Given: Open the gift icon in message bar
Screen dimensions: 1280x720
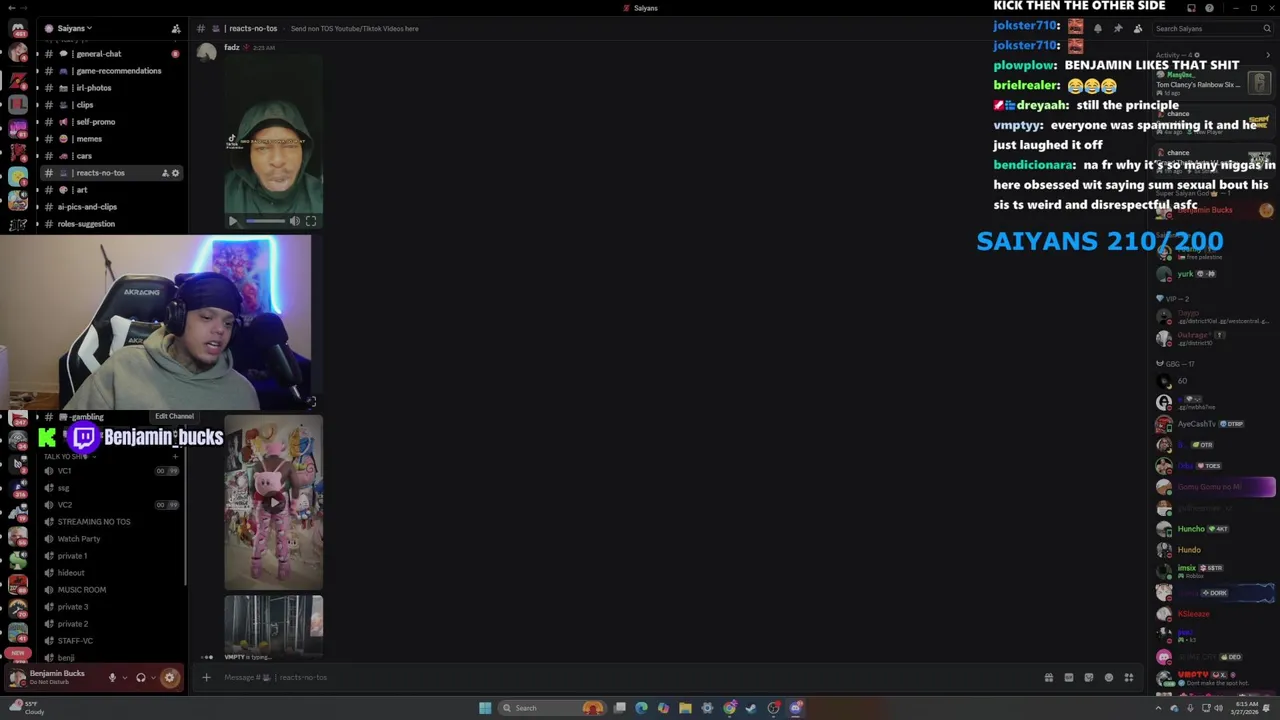Looking at the screenshot, I should click(1049, 677).
